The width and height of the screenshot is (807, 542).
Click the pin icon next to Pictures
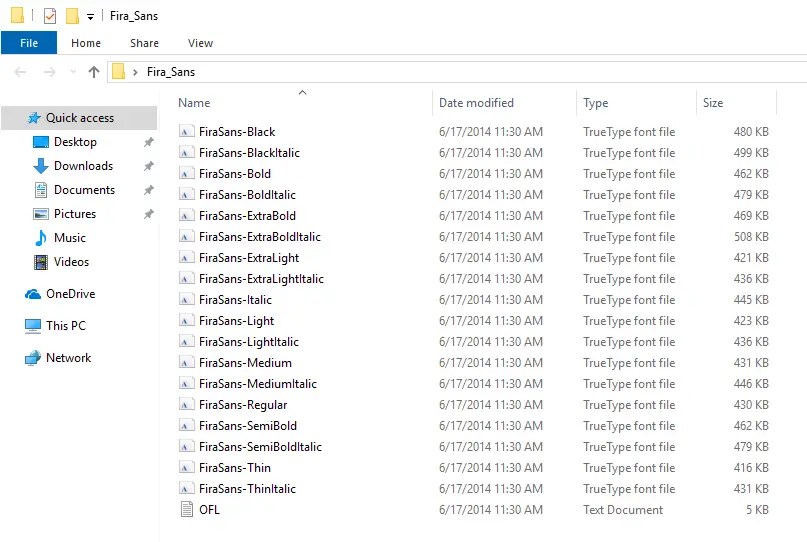149,214
